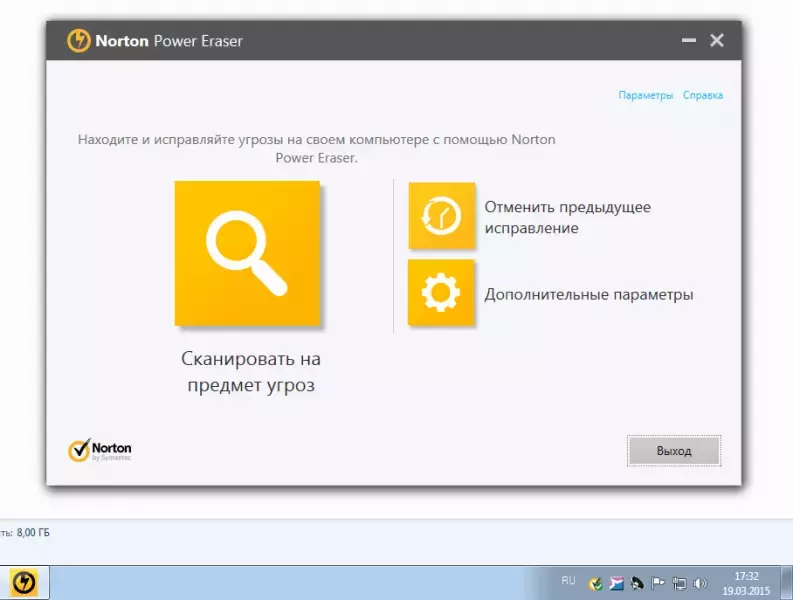This screenshot has width=793, height=600.
Task: Click the Norton checkmark tray icon
Action: coord(596,584)
